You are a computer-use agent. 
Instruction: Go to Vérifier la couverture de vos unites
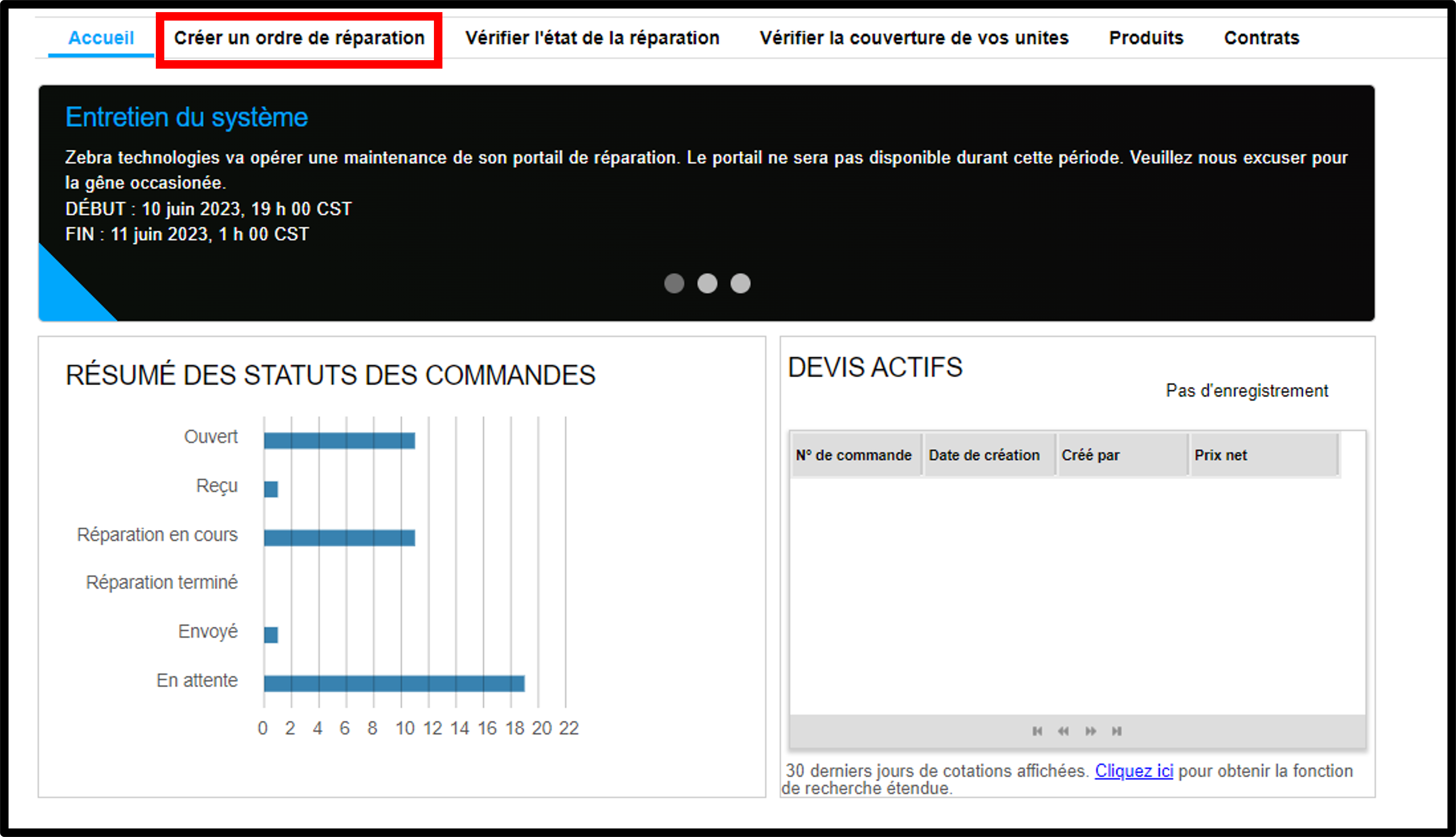(x=914, y=38)
